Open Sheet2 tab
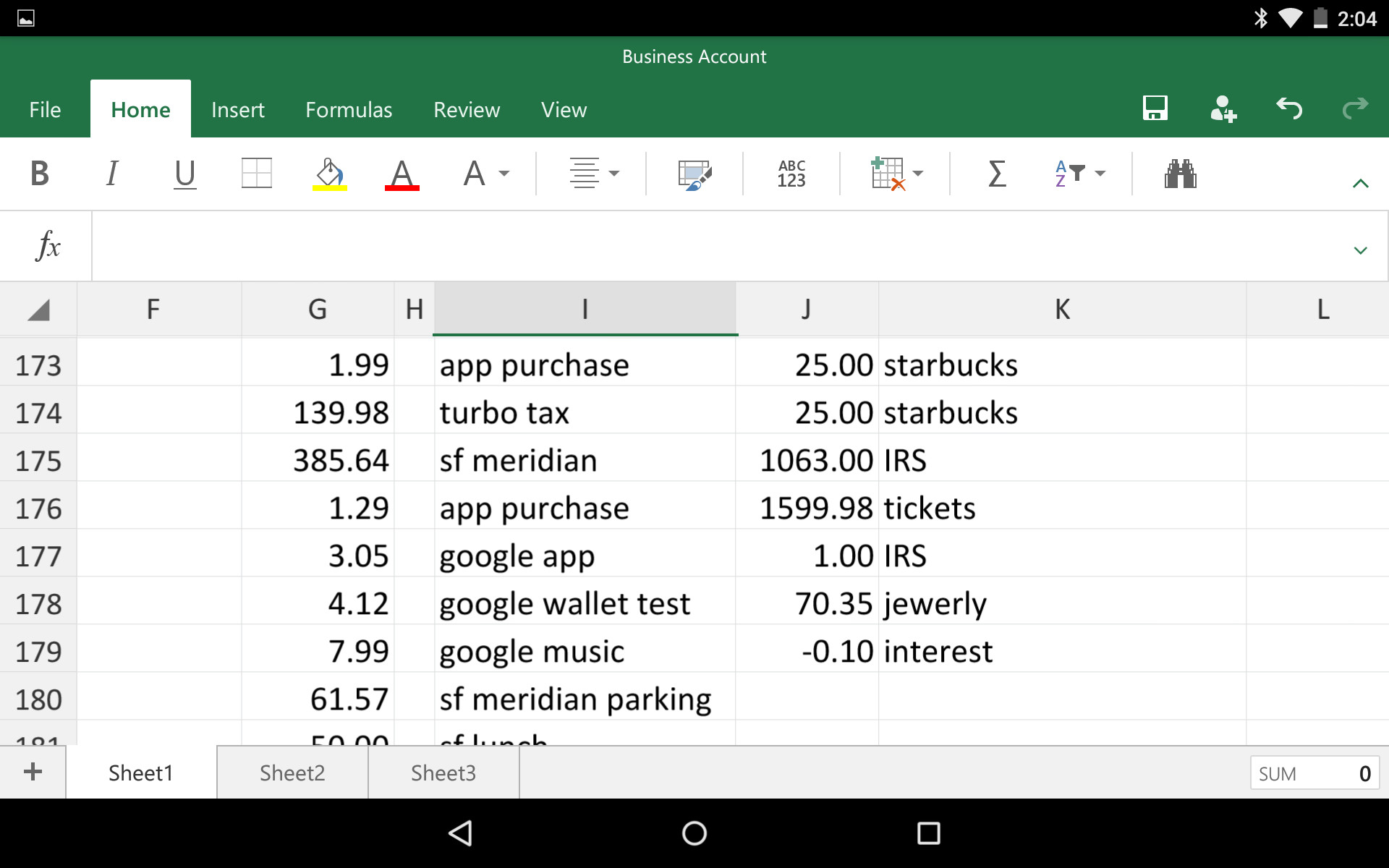The image size is (1389, 868). (x=292, y=773)
